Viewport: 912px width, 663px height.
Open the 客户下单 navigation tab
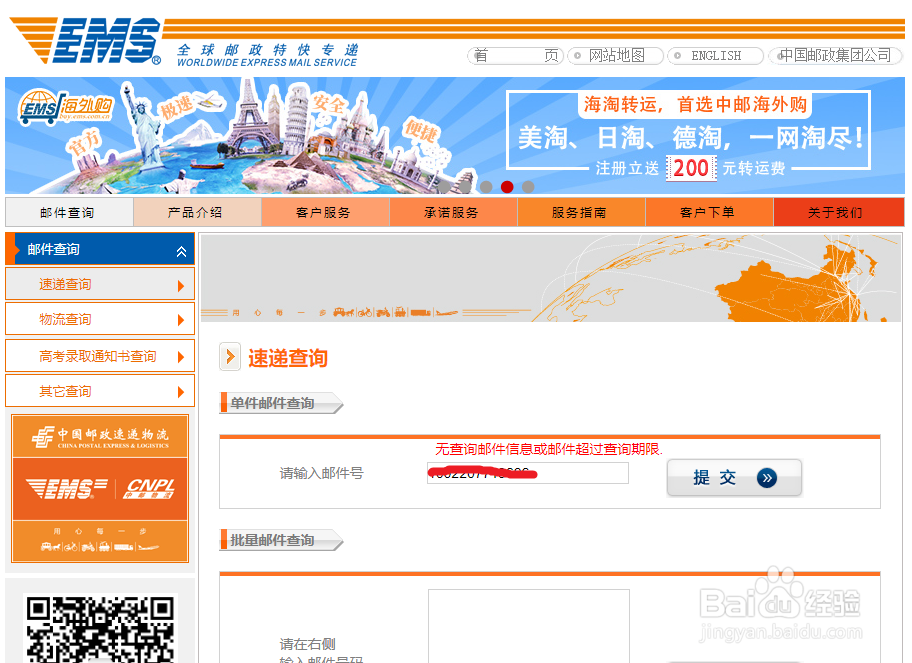point(709,212)
